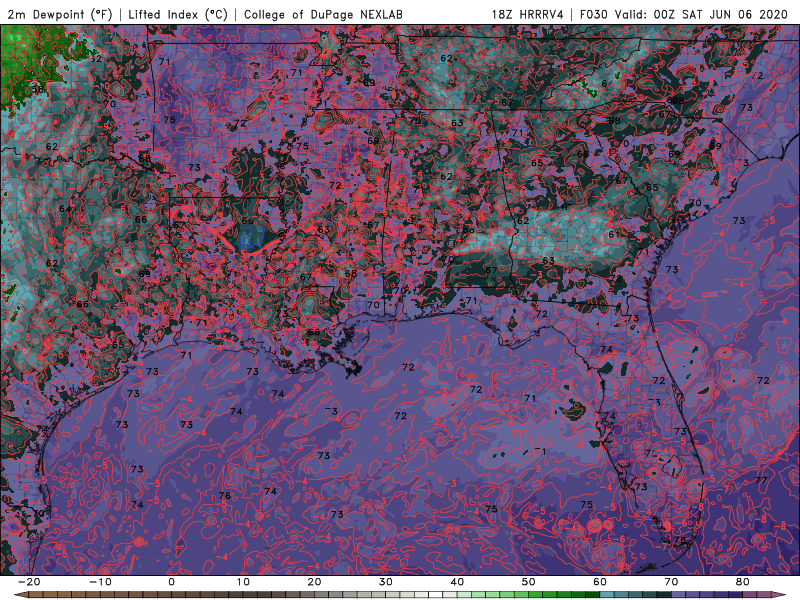Click the '18Z HRRRV4' model run label

coord(528,14)
